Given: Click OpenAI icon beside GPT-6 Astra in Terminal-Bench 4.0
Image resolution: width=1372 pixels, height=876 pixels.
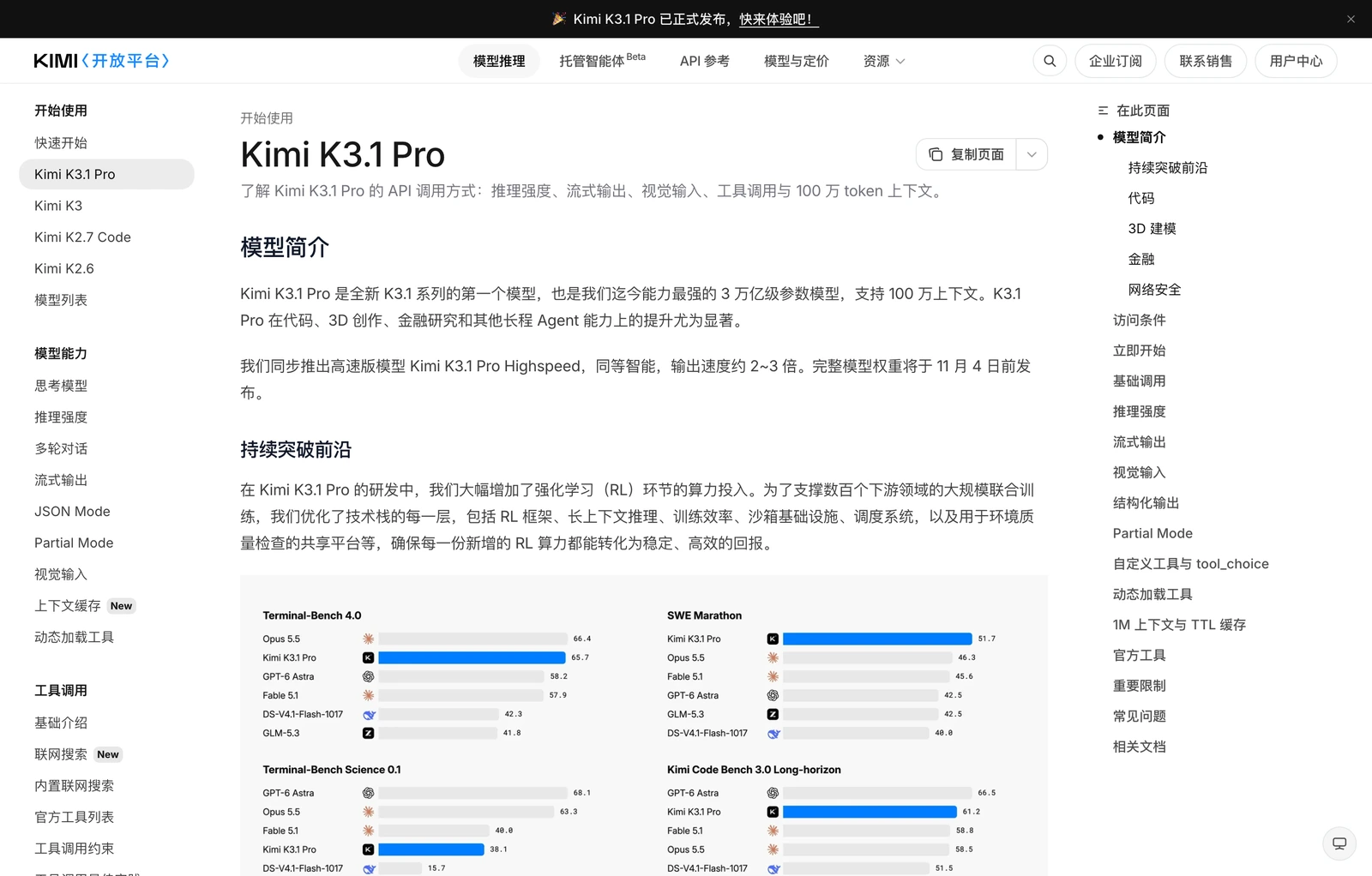Looking at the screenshot, I should 368,676.
